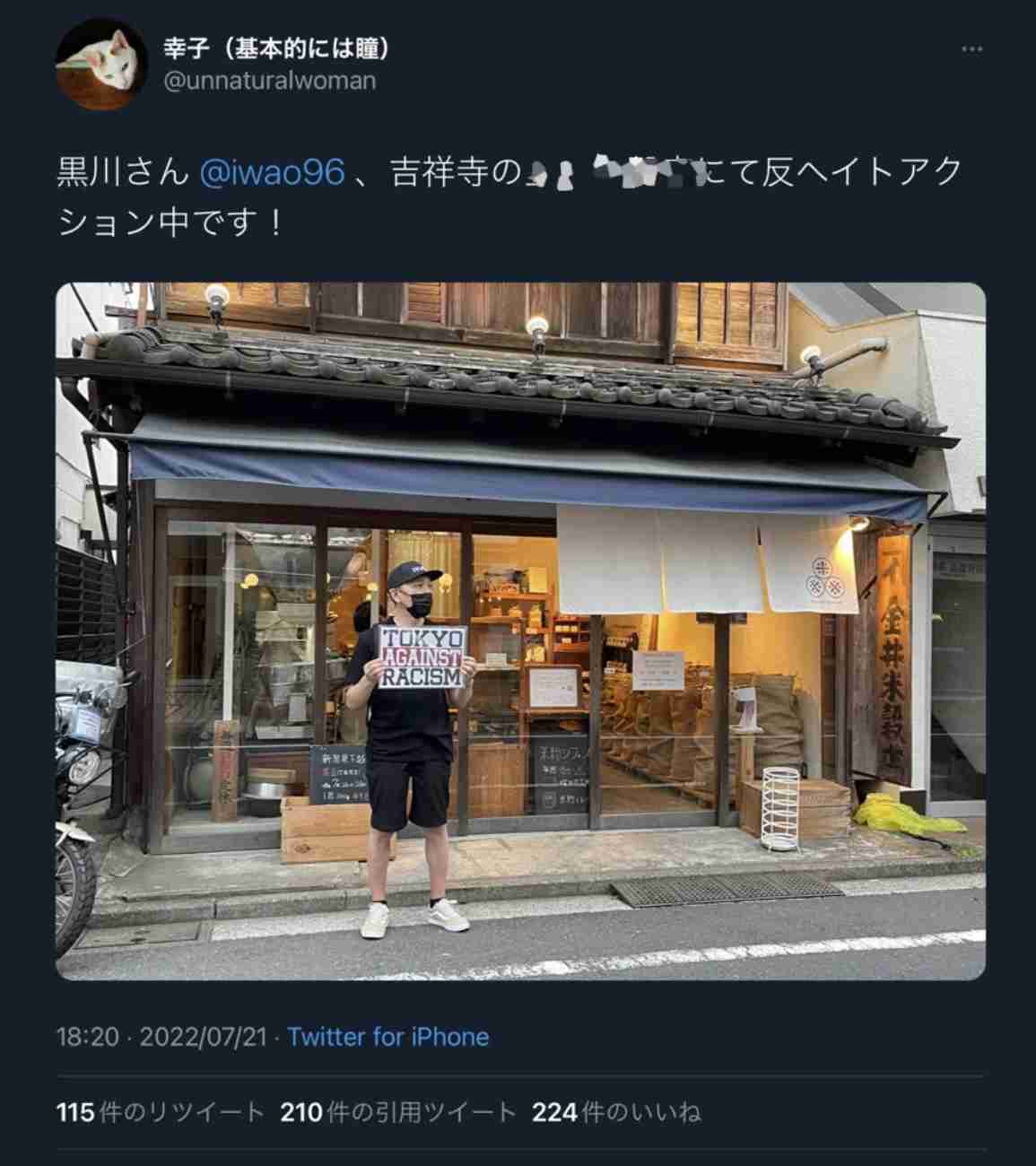The image size is (1036, 1166).
Task: Click the 18:20 · 2022/07/21 timestamp
Action: coord(162,1037)
